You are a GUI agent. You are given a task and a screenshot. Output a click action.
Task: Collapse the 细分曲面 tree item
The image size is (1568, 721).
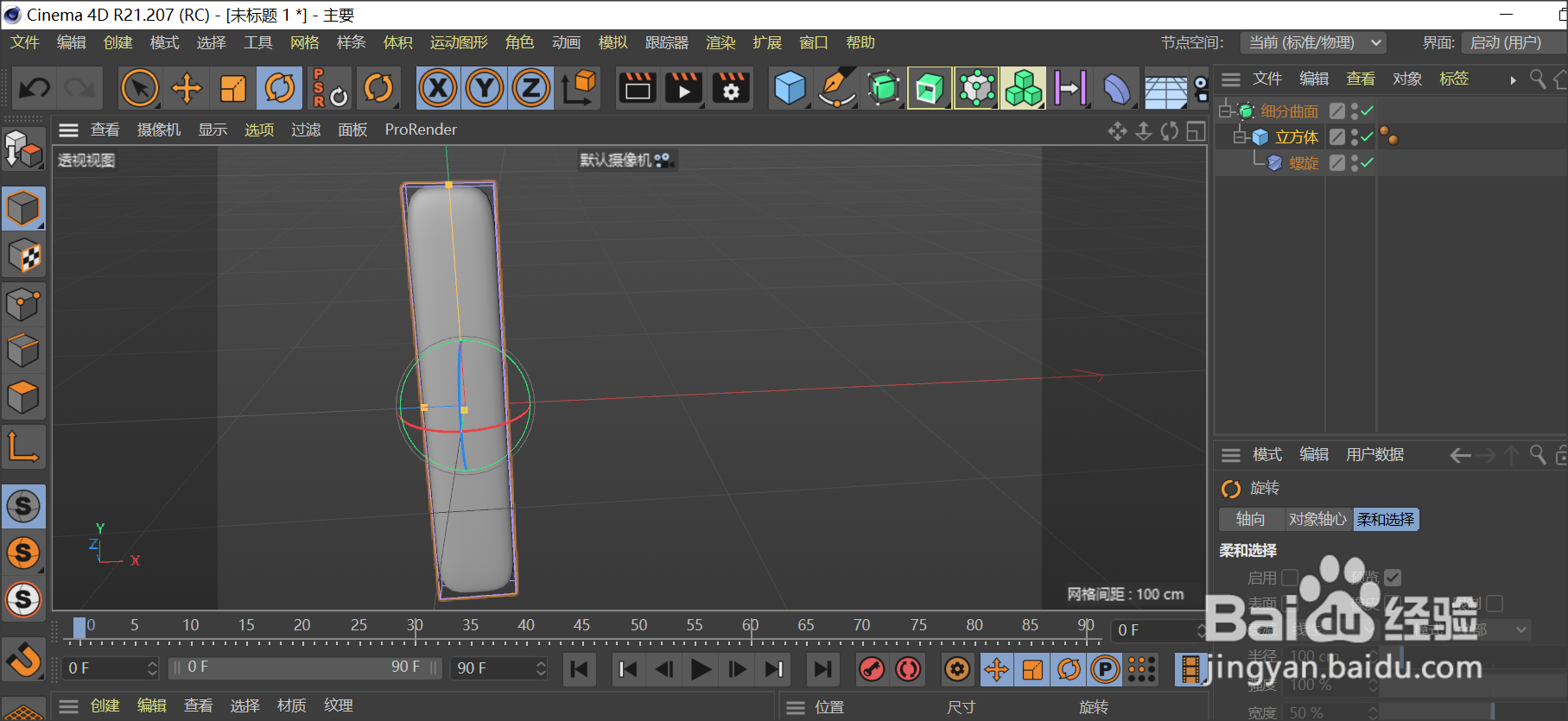(x=1225, y=111)
